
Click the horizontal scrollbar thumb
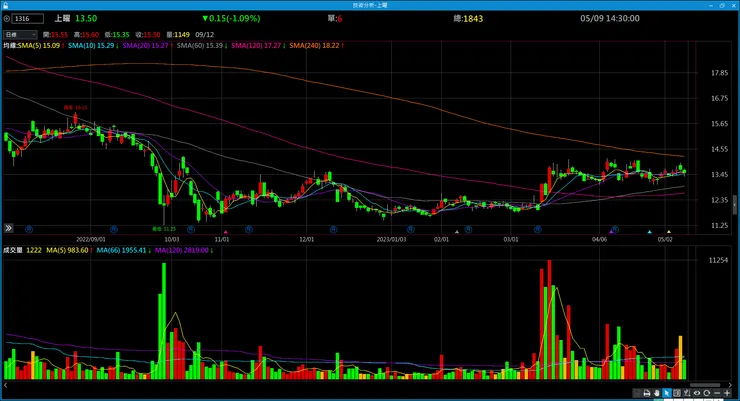click(x=705, y=385)
